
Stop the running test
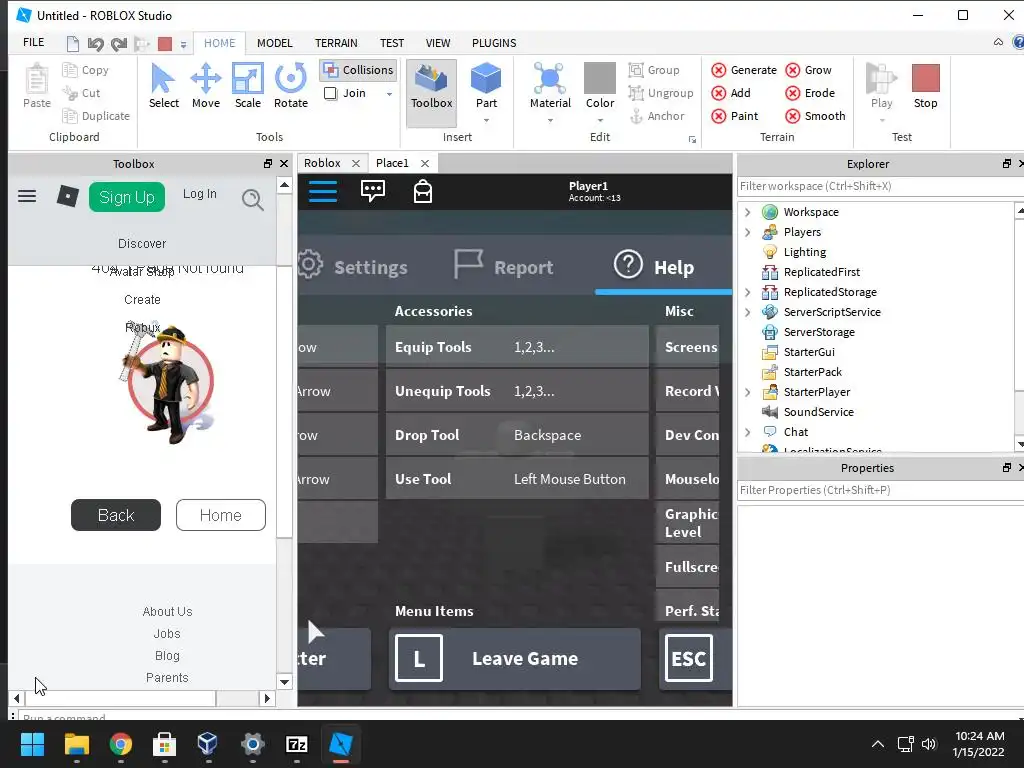(925, 86)
